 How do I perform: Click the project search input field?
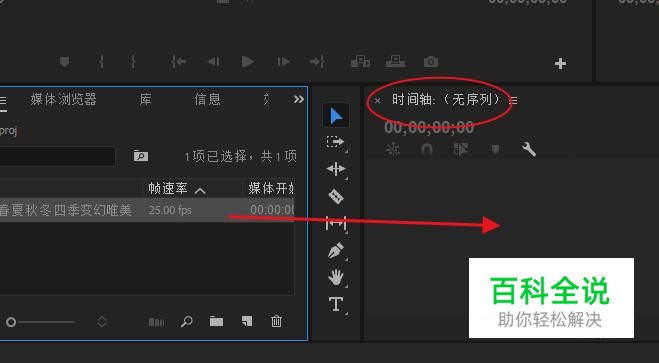(57, 156)
